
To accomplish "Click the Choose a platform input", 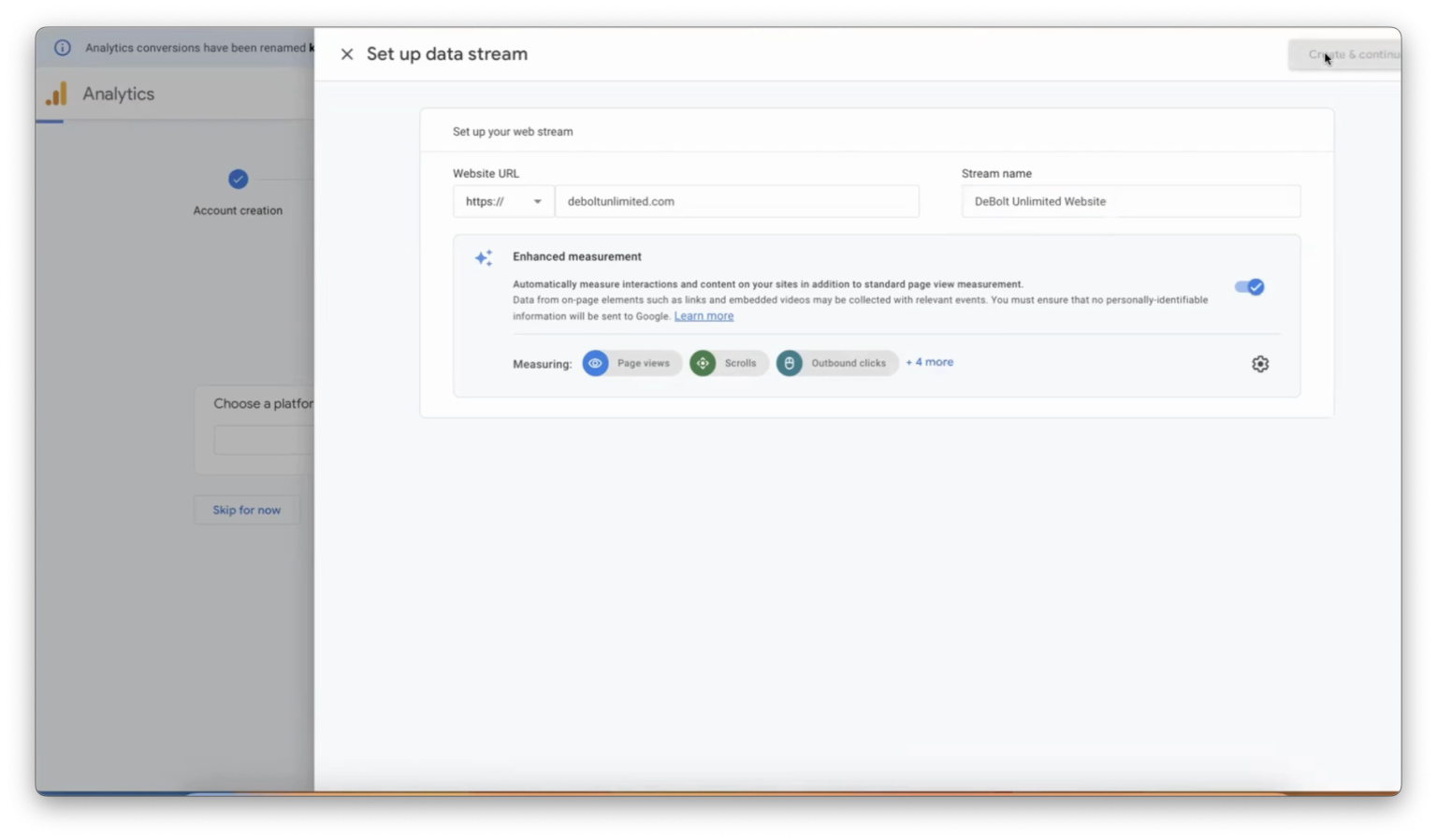I will (x=265, y=439).
